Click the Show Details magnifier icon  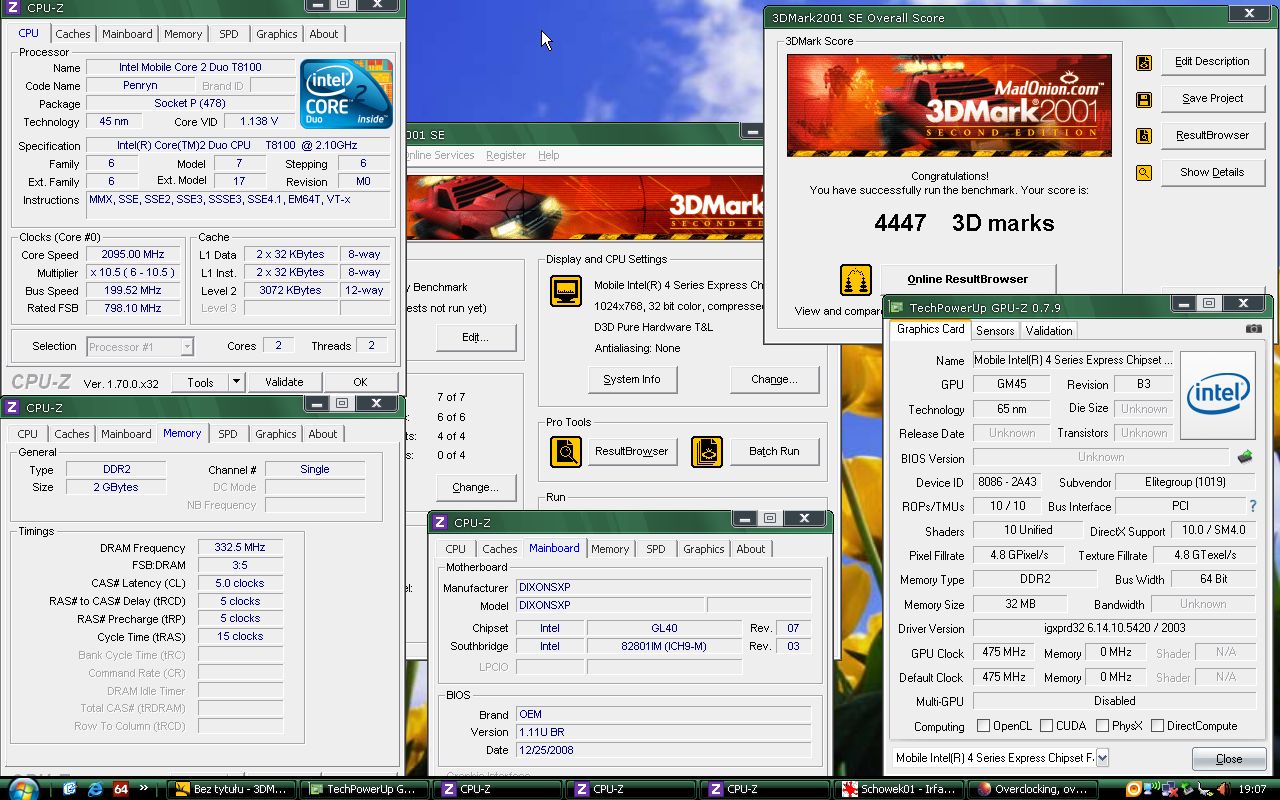tap(1144, 173)
